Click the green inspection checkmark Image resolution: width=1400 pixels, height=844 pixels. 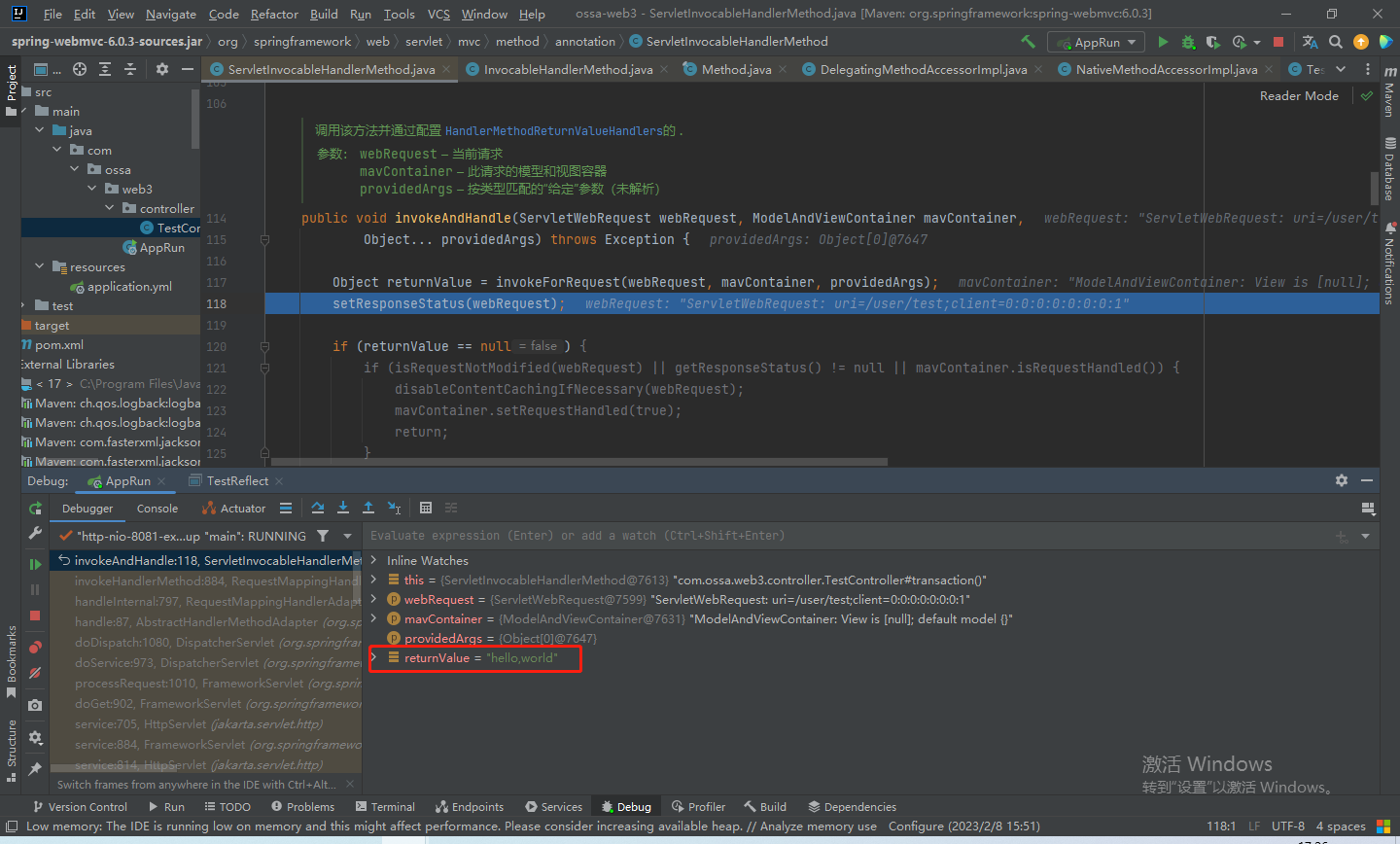pos(1367,95)
